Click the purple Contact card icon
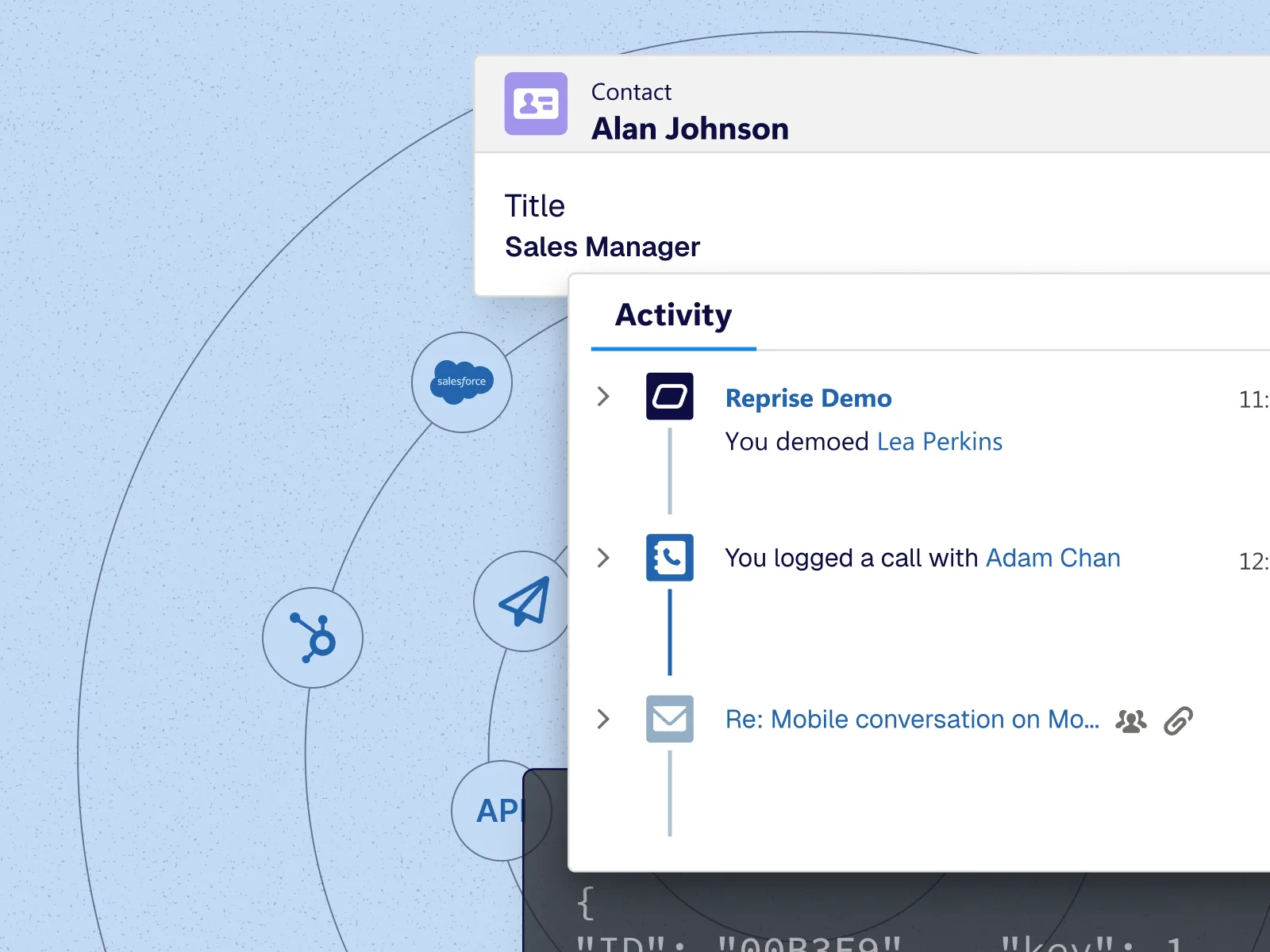The width and height of the screenshot is (1270, 952). point(536,104)
